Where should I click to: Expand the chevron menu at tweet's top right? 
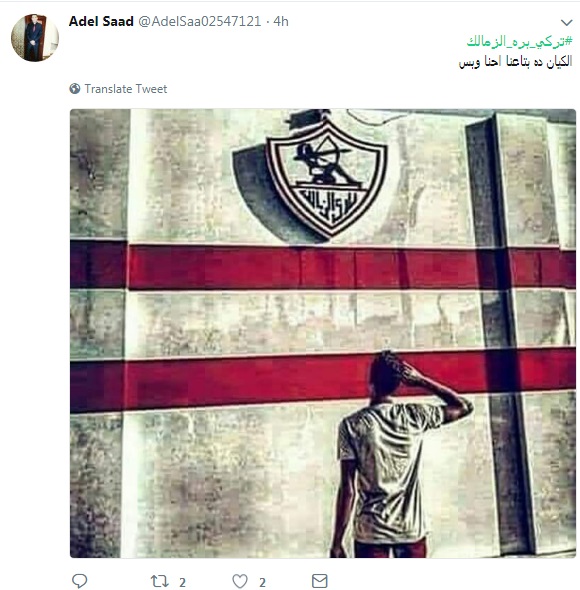(566, 23)
